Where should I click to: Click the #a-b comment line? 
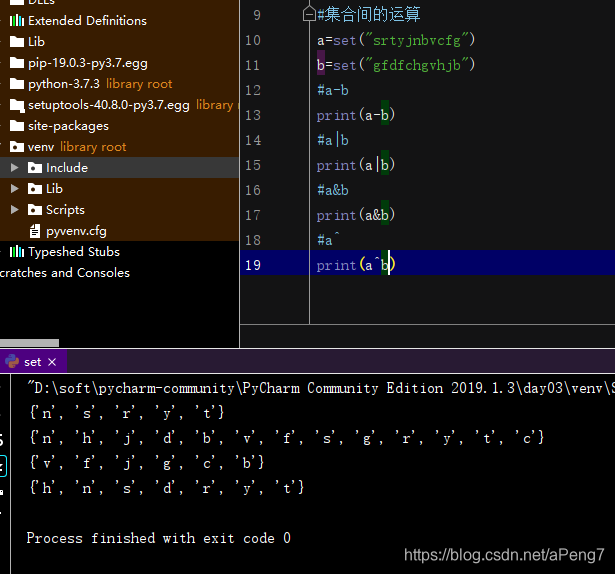click(x=333, y=91)
